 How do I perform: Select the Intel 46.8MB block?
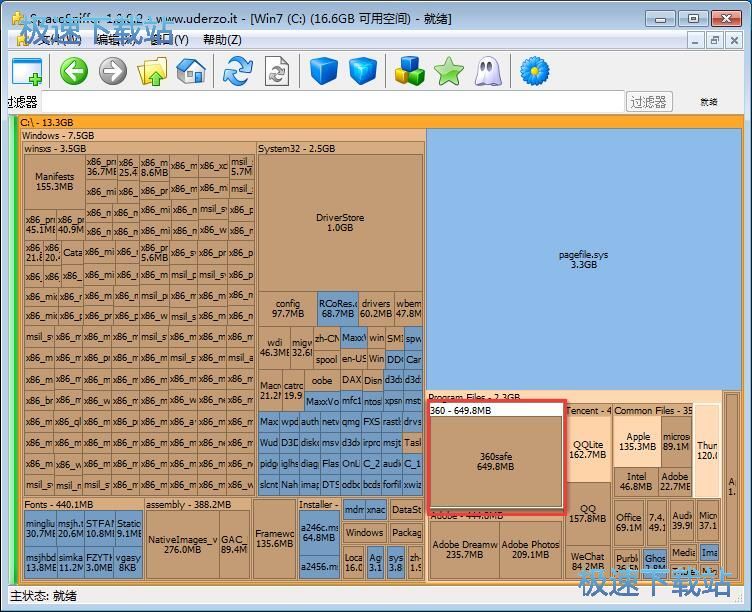[x=636, y=482]
